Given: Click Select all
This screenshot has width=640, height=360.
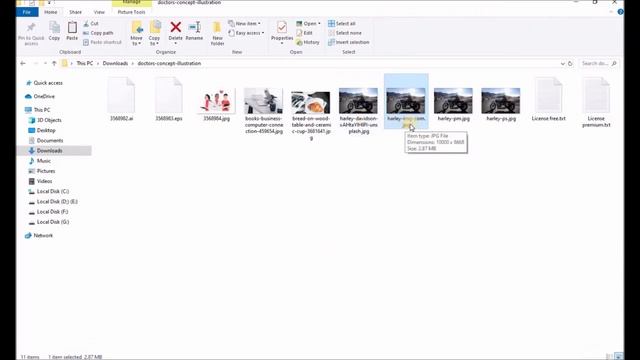Looking at the screenshot, I should (x=342, y=24).
